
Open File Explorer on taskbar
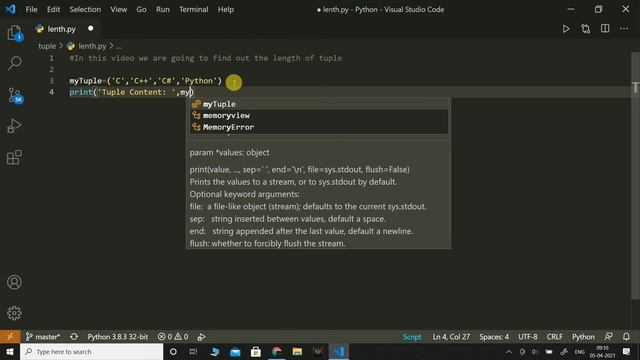(x=297, y=351)
